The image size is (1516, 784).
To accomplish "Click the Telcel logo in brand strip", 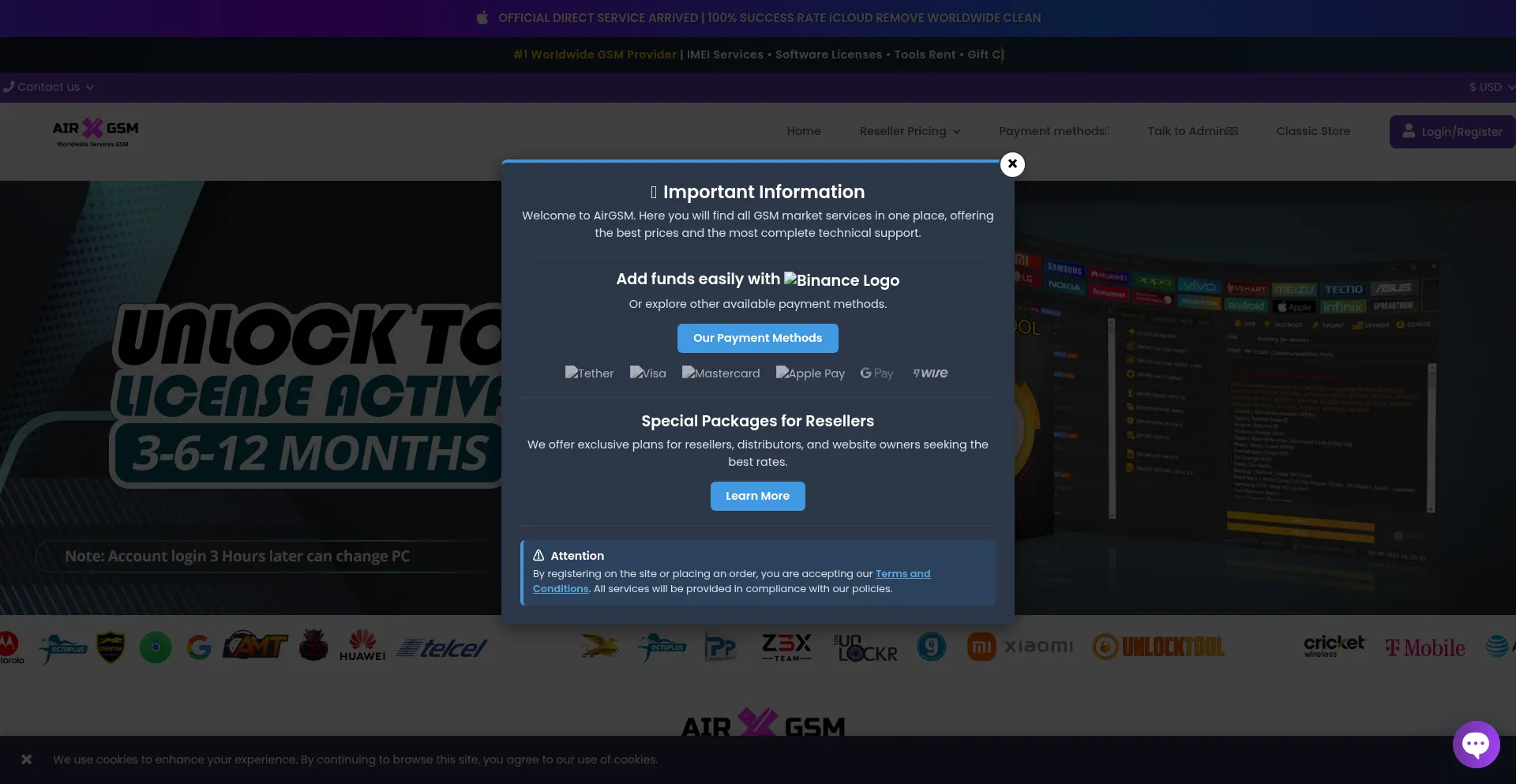I will (x=442, y=648).
